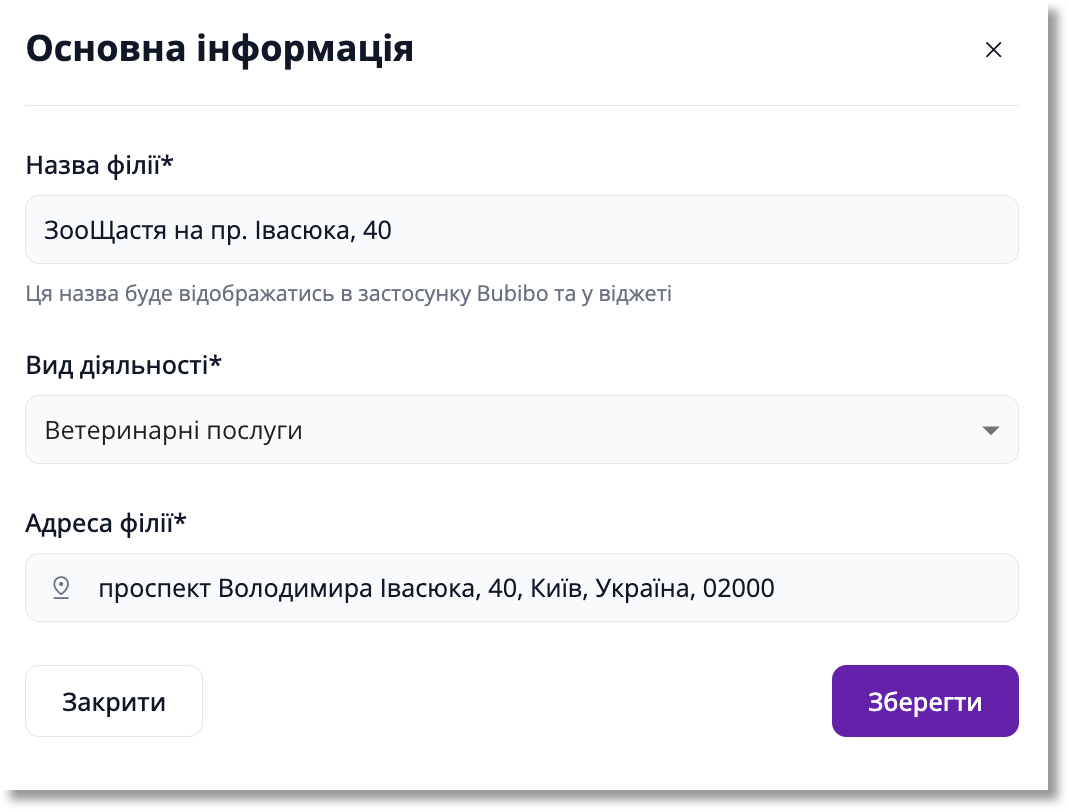Select the Ветеринарні послуги option text
This screenshot has height=810, width=1068.
pos(174,431)
